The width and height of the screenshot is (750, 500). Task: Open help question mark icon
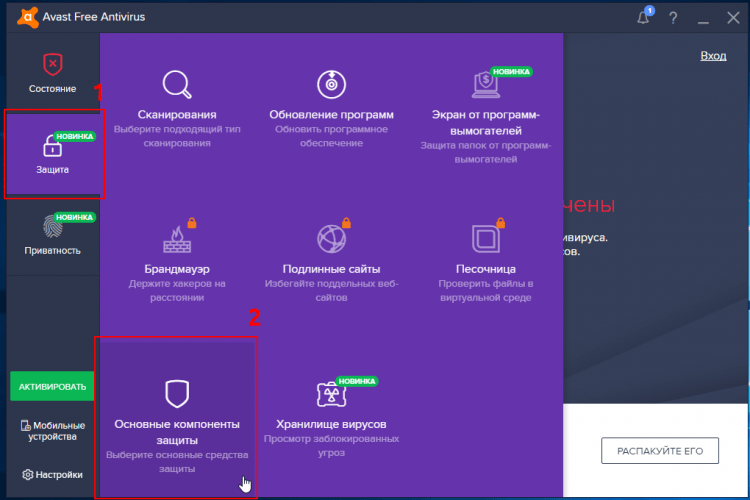click(x=673, y=18)
